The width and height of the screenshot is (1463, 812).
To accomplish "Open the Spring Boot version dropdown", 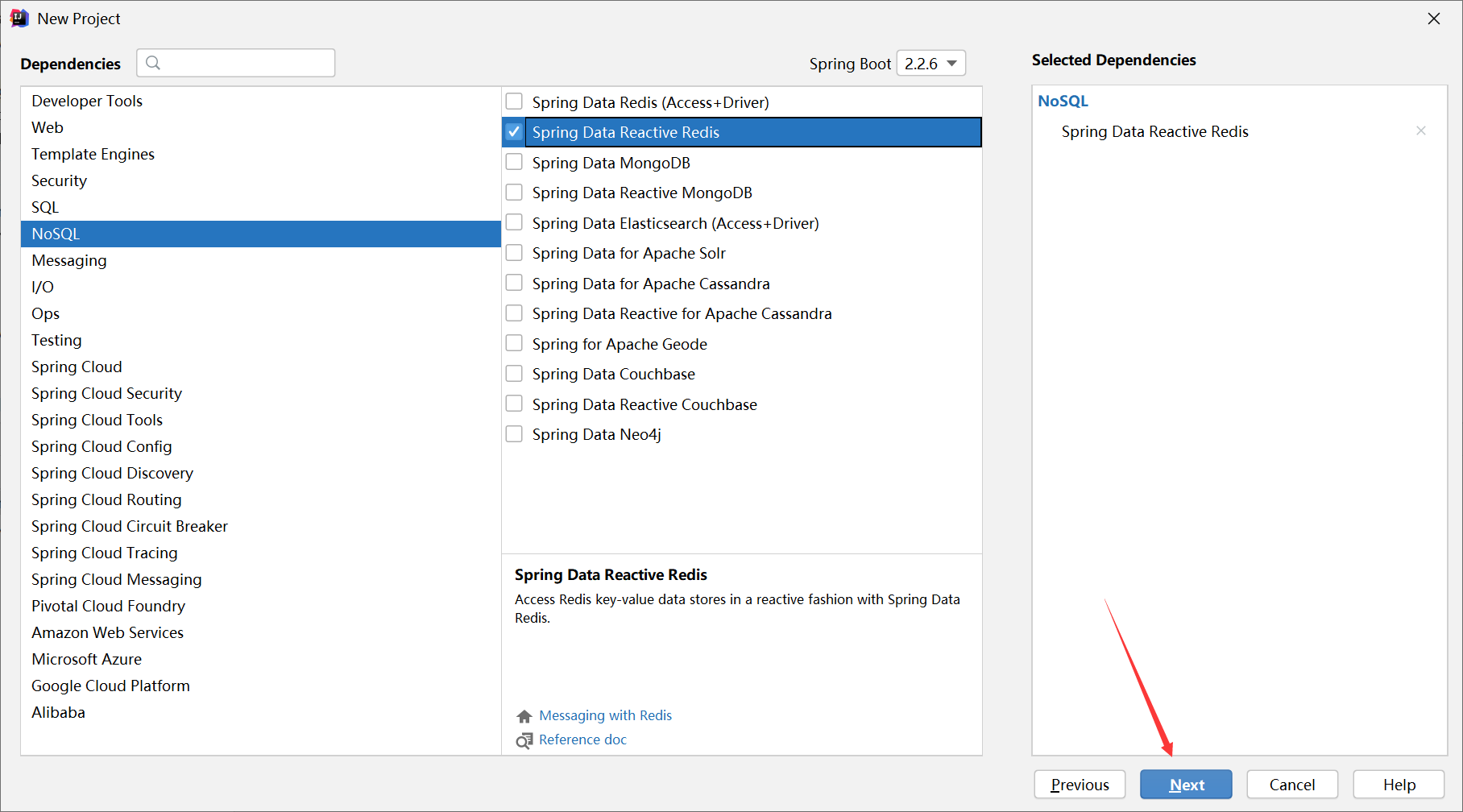I will 931,64.
